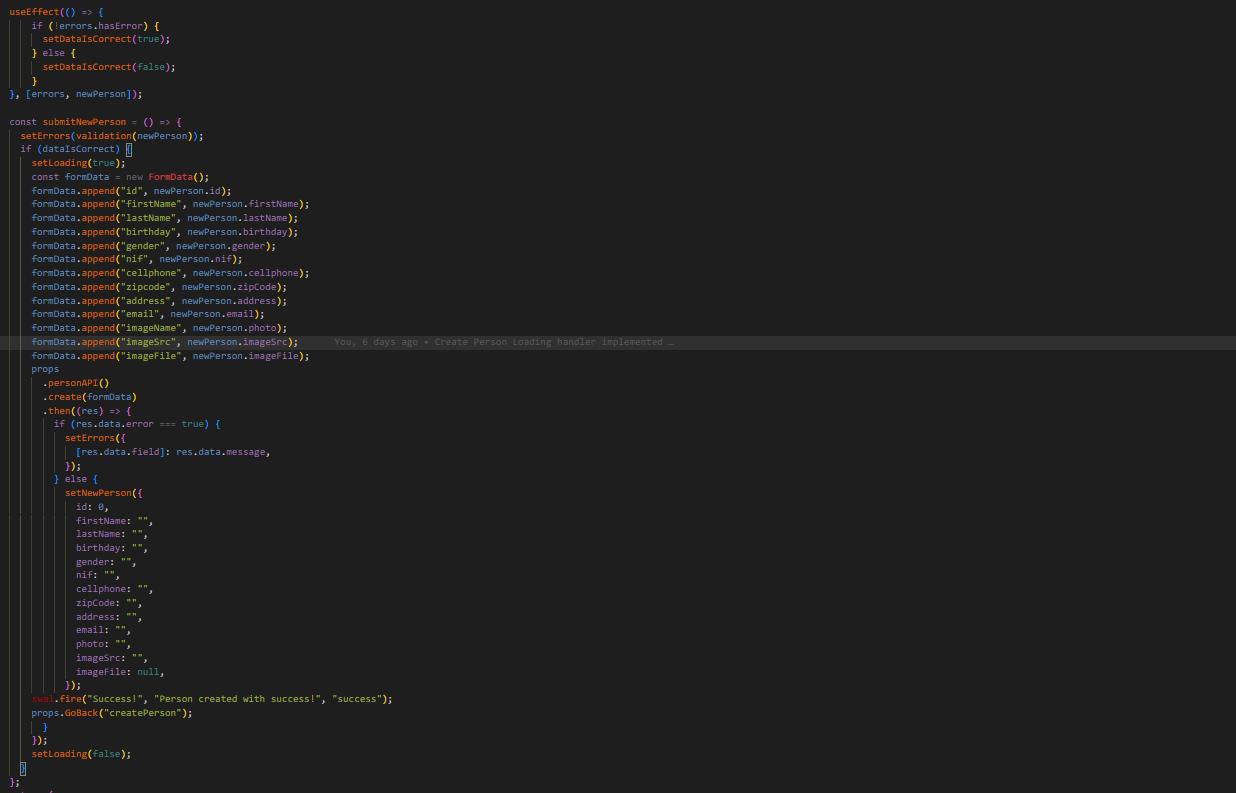The height and width of the screenshot is (793, 1236).
Task: Click the .then((res) => { line
Action: point(87,411)
